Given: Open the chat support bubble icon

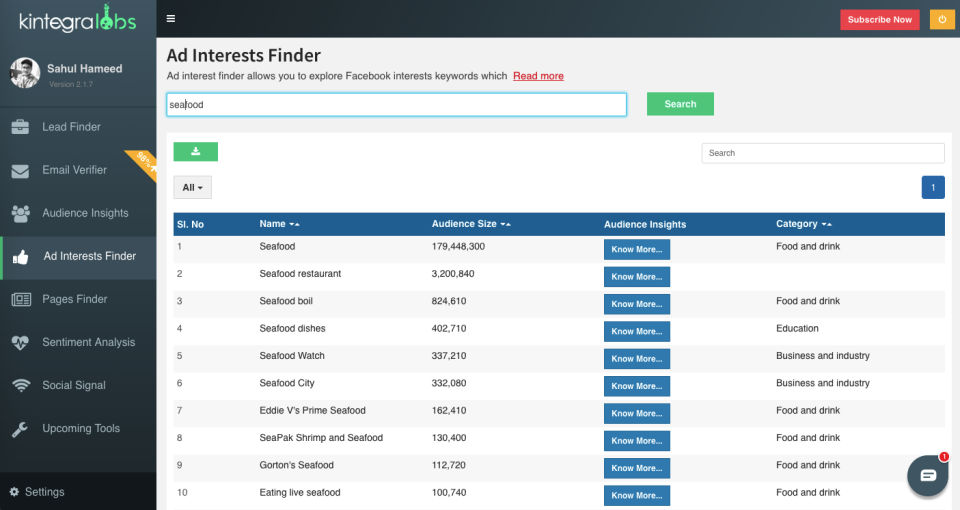Looking at the screenshot, I should pos(928,475).
